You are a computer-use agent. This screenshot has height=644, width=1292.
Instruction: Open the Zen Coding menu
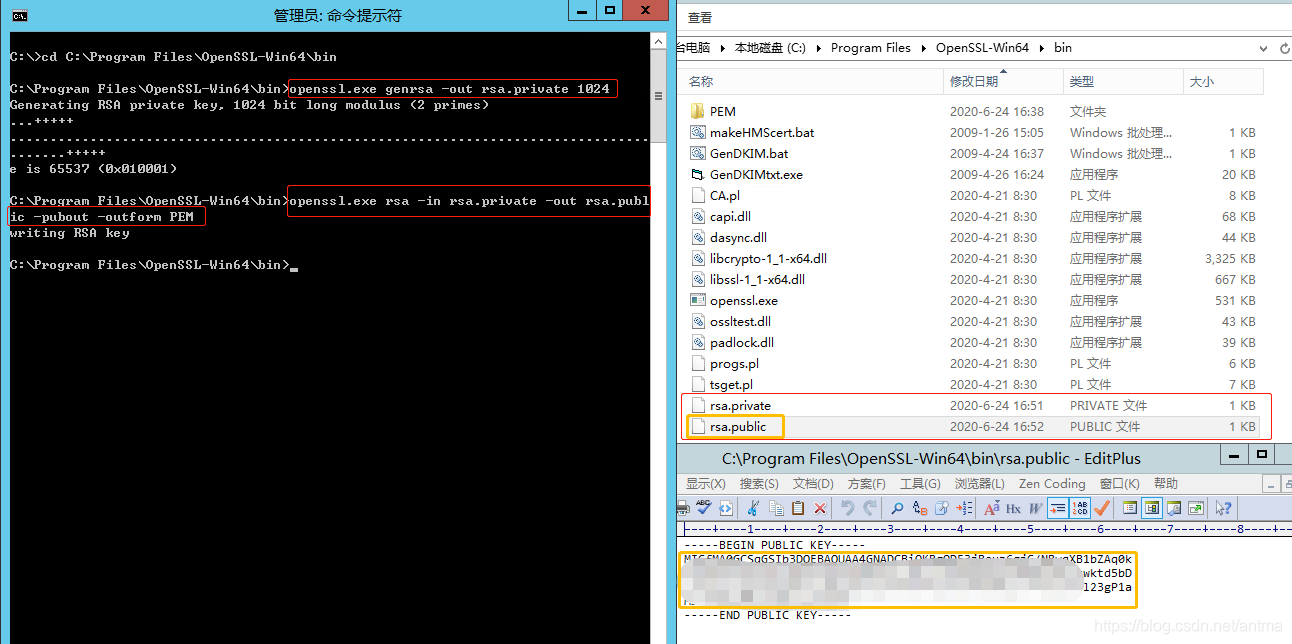pos(1052,484)
